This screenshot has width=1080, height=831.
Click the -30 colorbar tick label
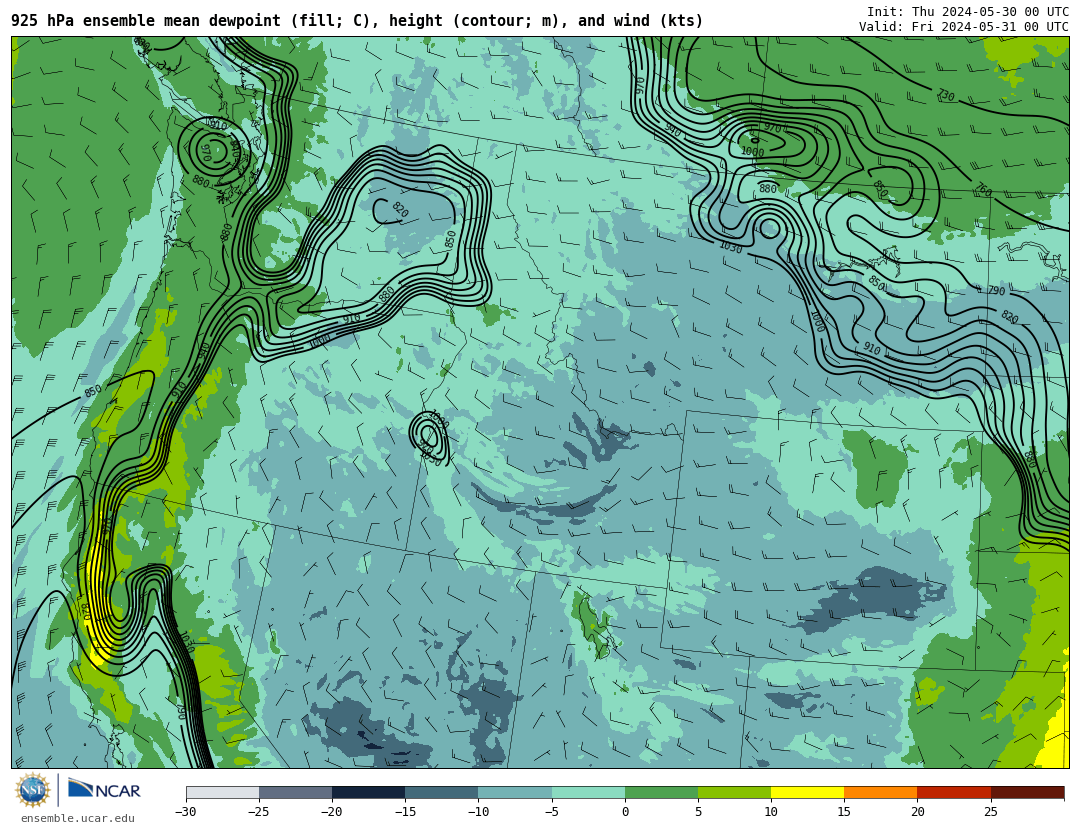(x=185, y=812)
